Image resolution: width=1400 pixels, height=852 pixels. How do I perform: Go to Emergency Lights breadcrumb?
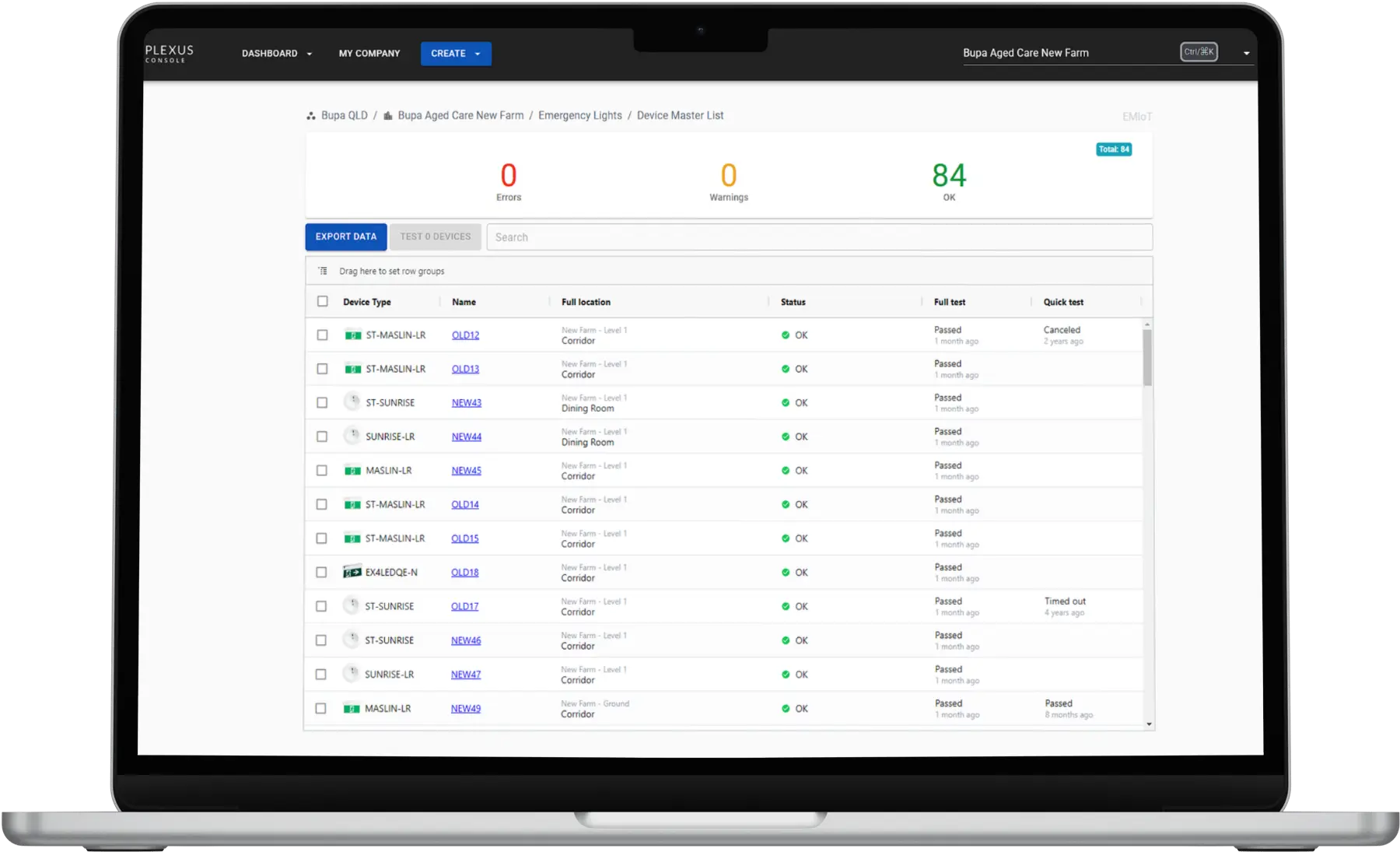580,116
